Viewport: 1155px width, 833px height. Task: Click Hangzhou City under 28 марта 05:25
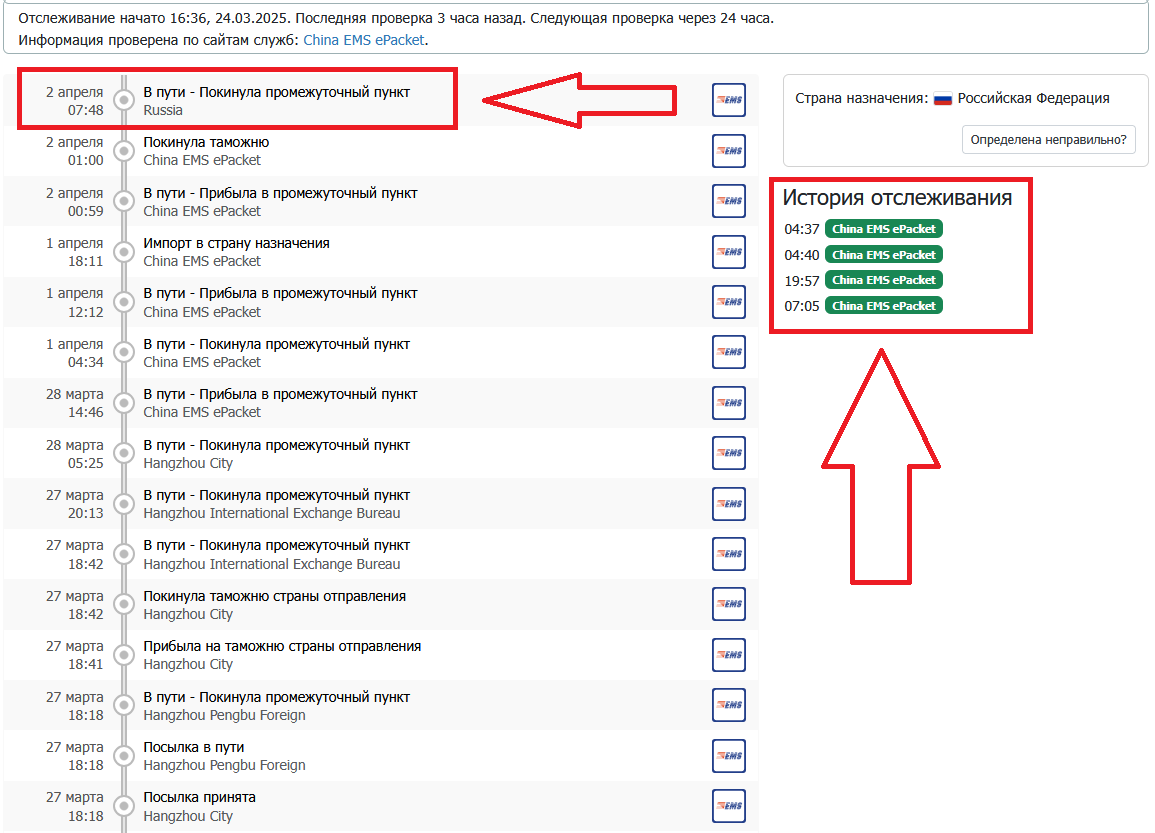188,463
